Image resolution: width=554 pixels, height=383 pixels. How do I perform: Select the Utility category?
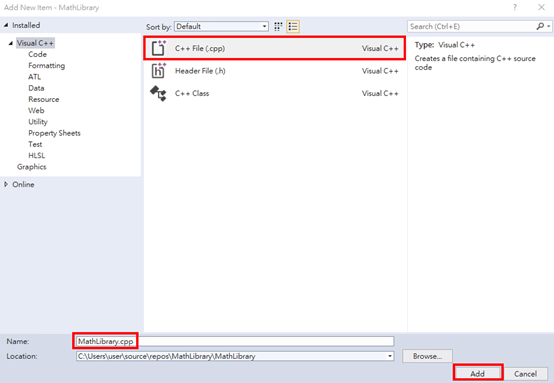(x=38, y=122)
